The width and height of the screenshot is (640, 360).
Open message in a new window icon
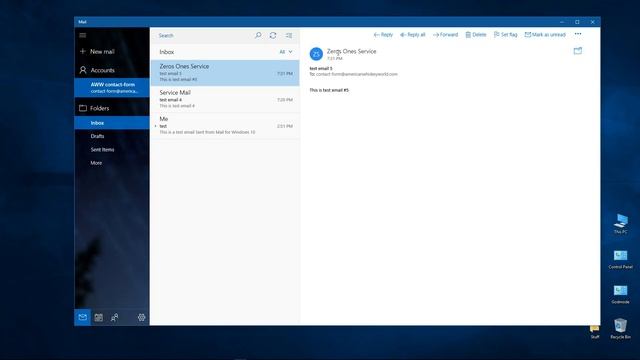(578, 51)
